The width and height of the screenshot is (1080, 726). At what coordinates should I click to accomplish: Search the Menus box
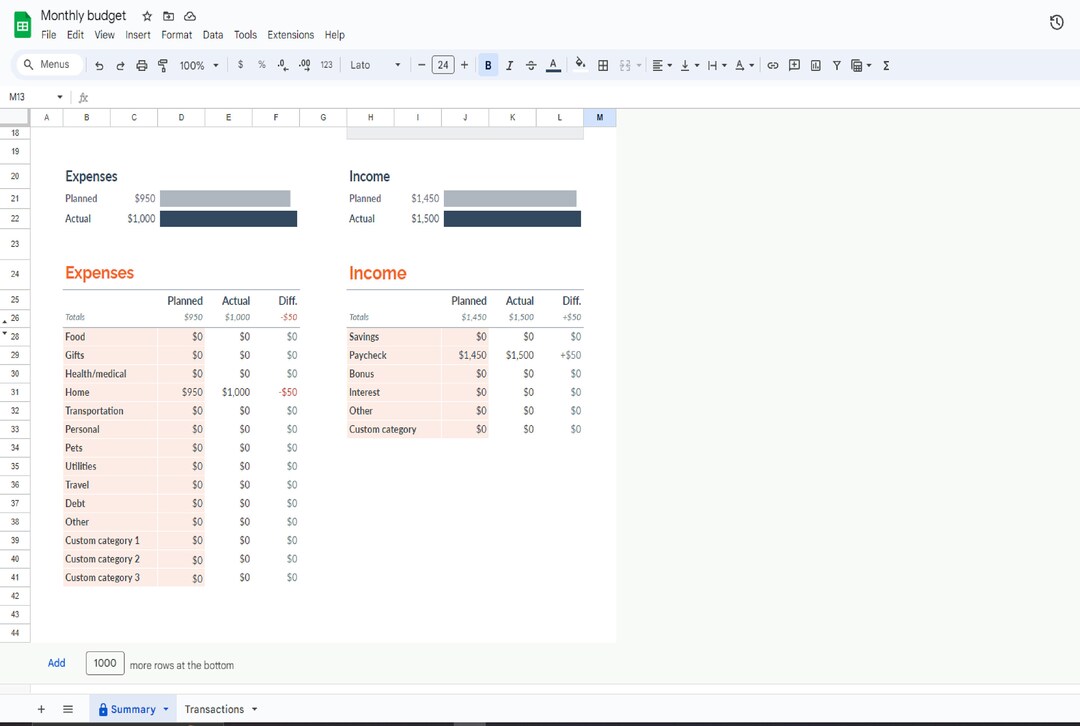[x=50, y=65]
